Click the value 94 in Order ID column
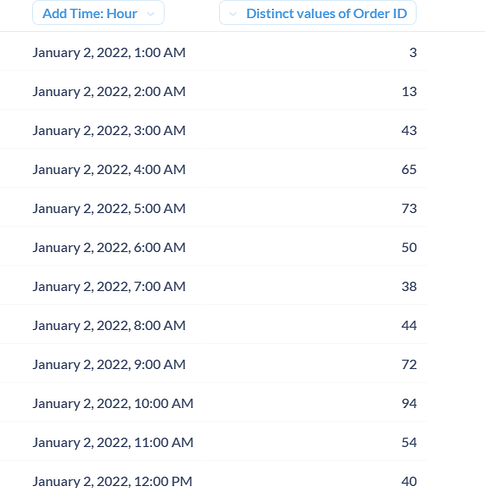 pyautogui.click(x=409, y=403)
